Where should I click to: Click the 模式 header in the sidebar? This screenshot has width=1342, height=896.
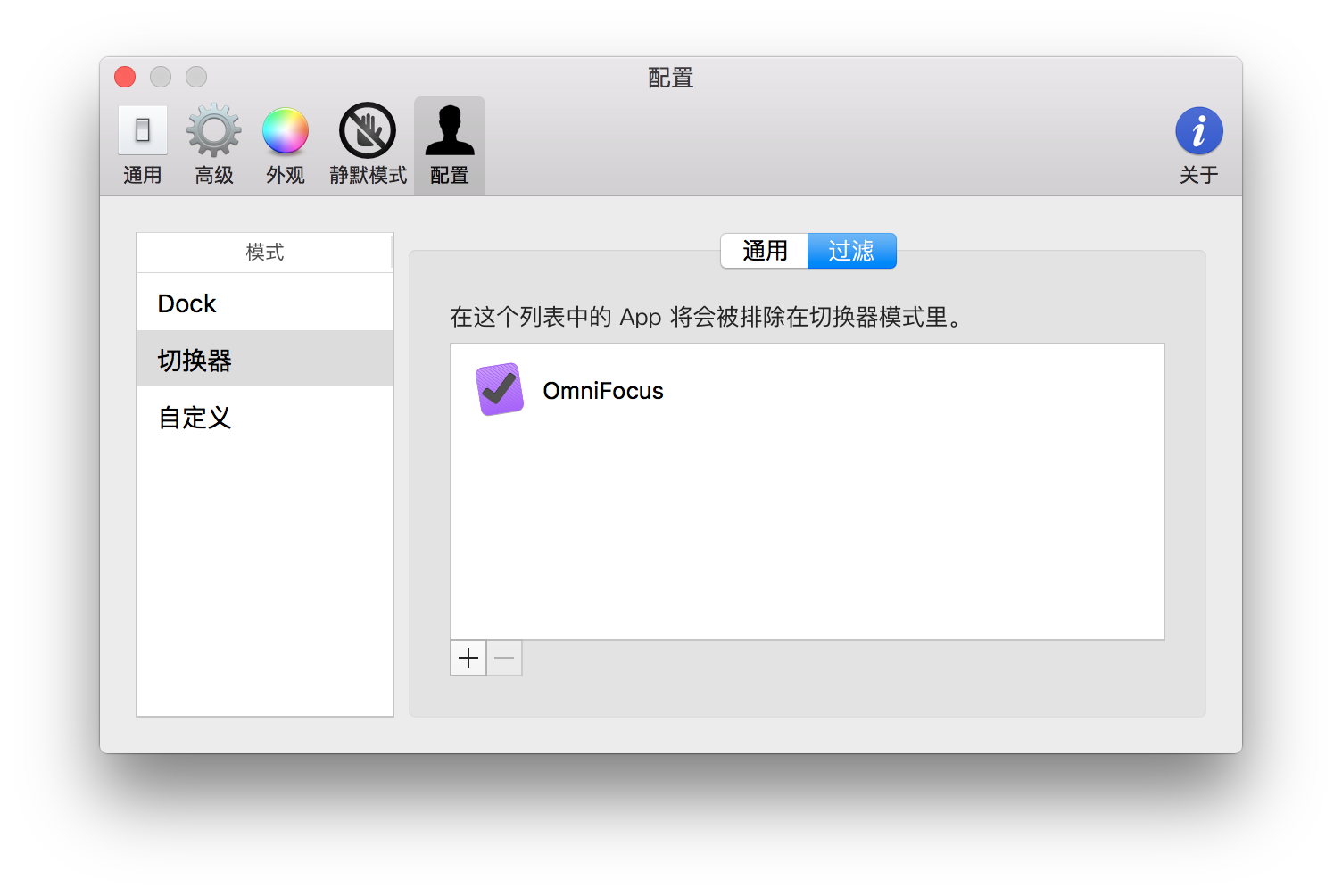coord(265,253)
